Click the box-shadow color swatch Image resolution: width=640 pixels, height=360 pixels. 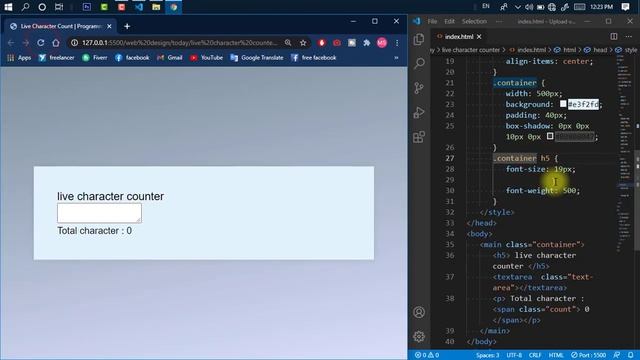pyautogui.click(x=550, y=136)
